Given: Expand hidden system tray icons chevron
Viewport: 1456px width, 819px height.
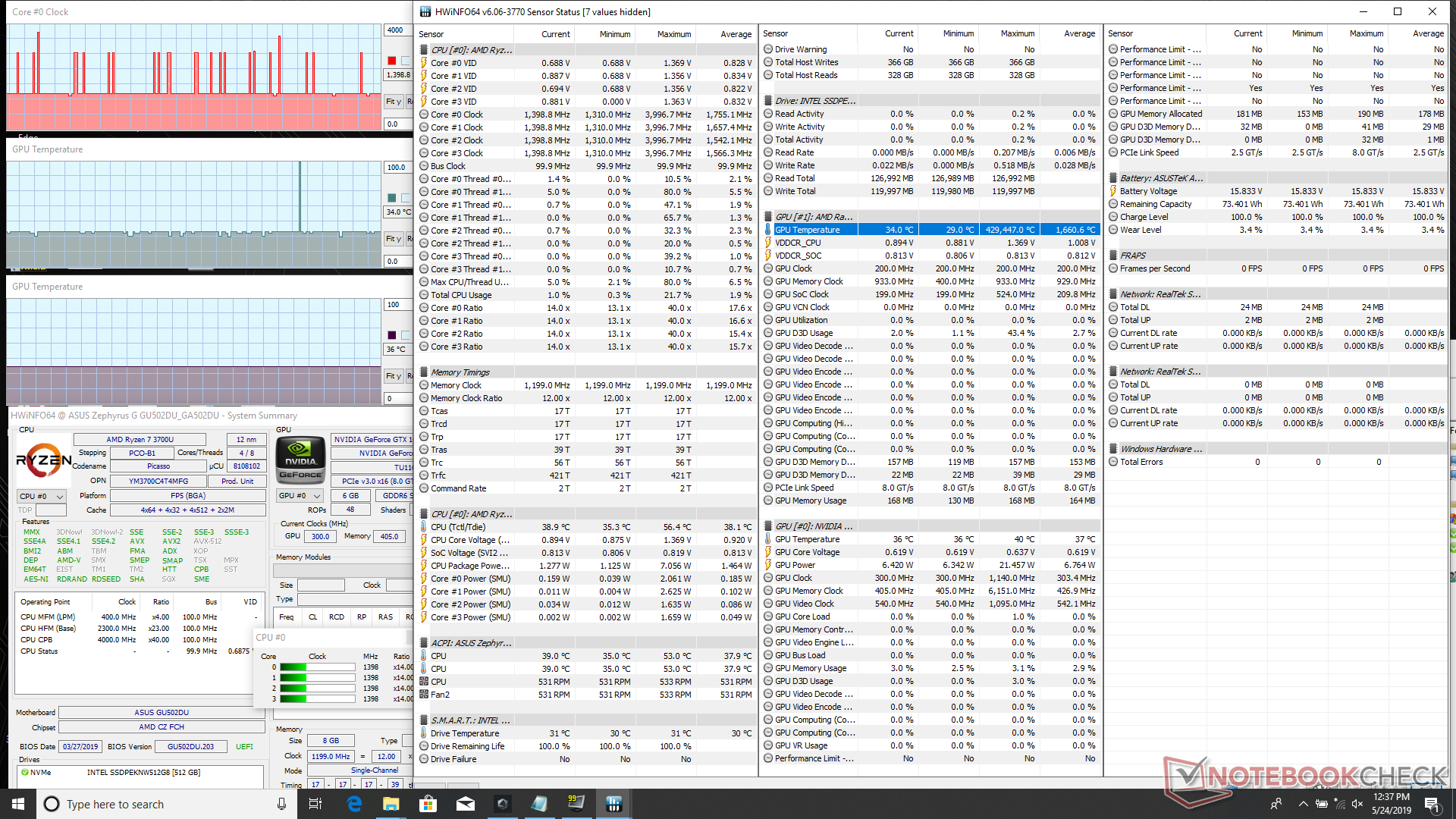Looking at the screenshot, I should point(1302,804).
